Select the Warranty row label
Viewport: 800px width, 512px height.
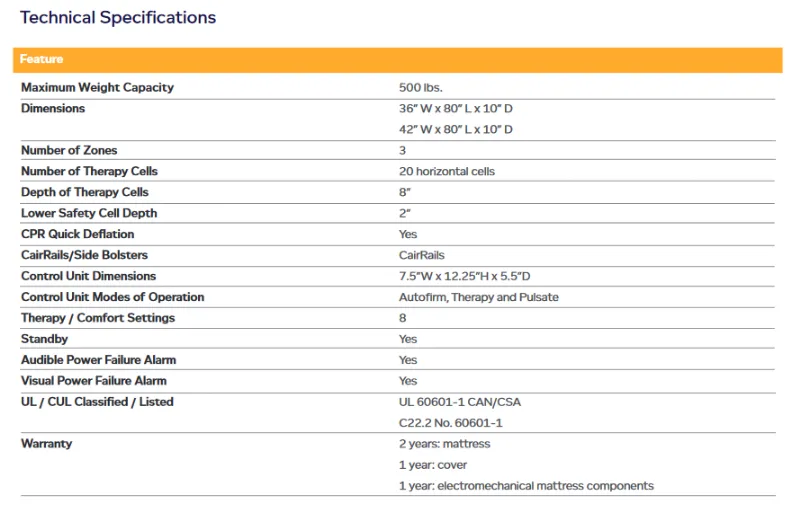tap(46, 444)
